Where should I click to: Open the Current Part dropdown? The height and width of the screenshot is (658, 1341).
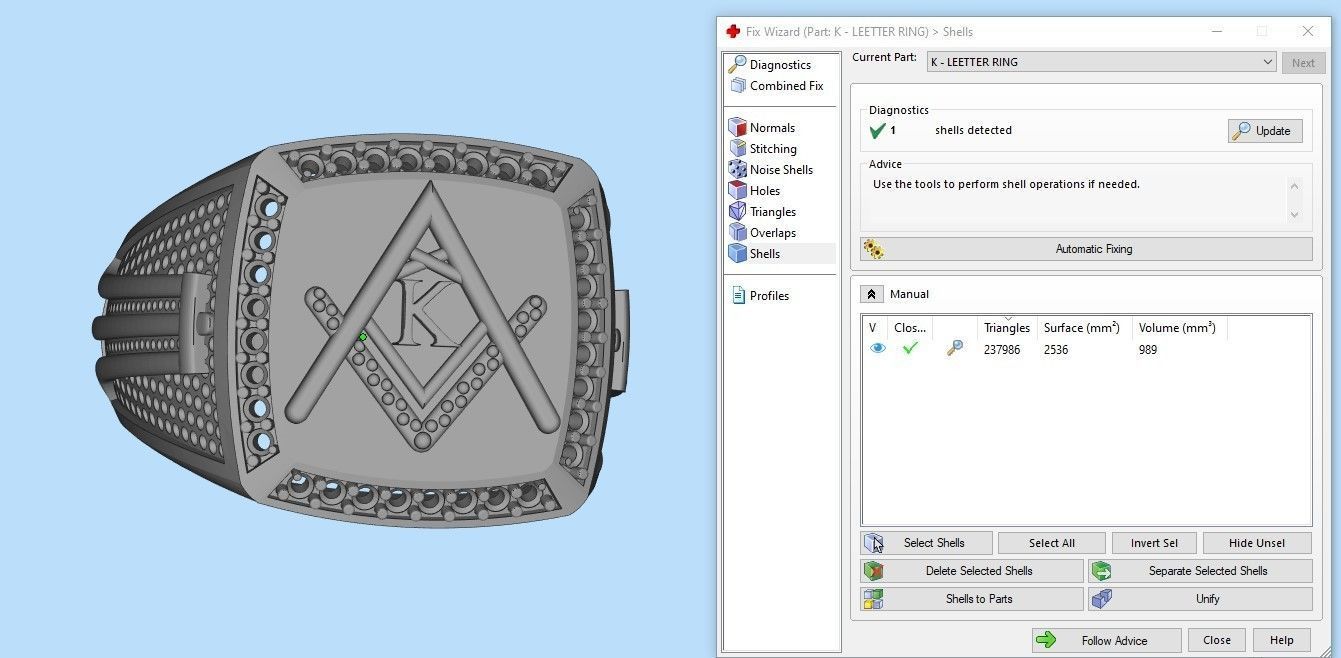[1101, 62]
